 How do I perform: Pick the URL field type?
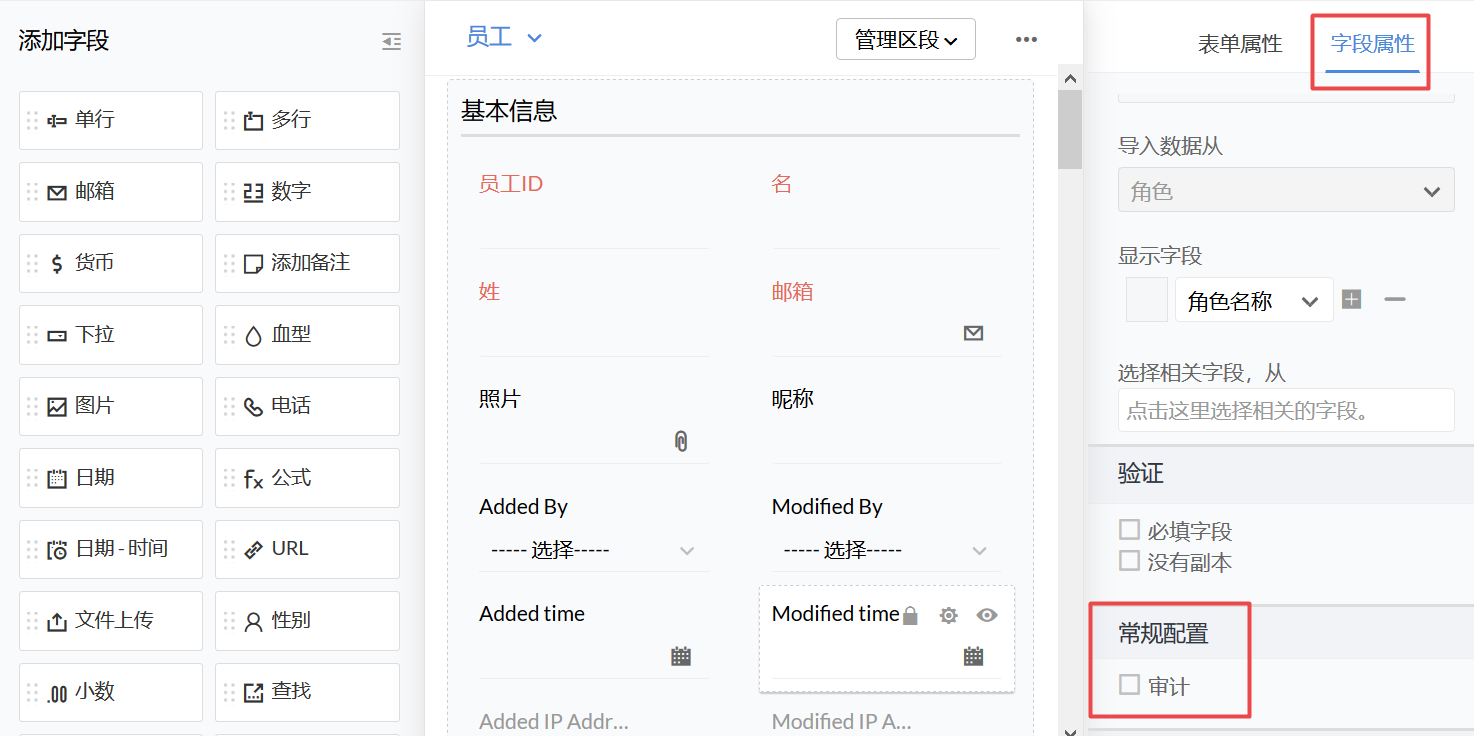tap(307, 549)
